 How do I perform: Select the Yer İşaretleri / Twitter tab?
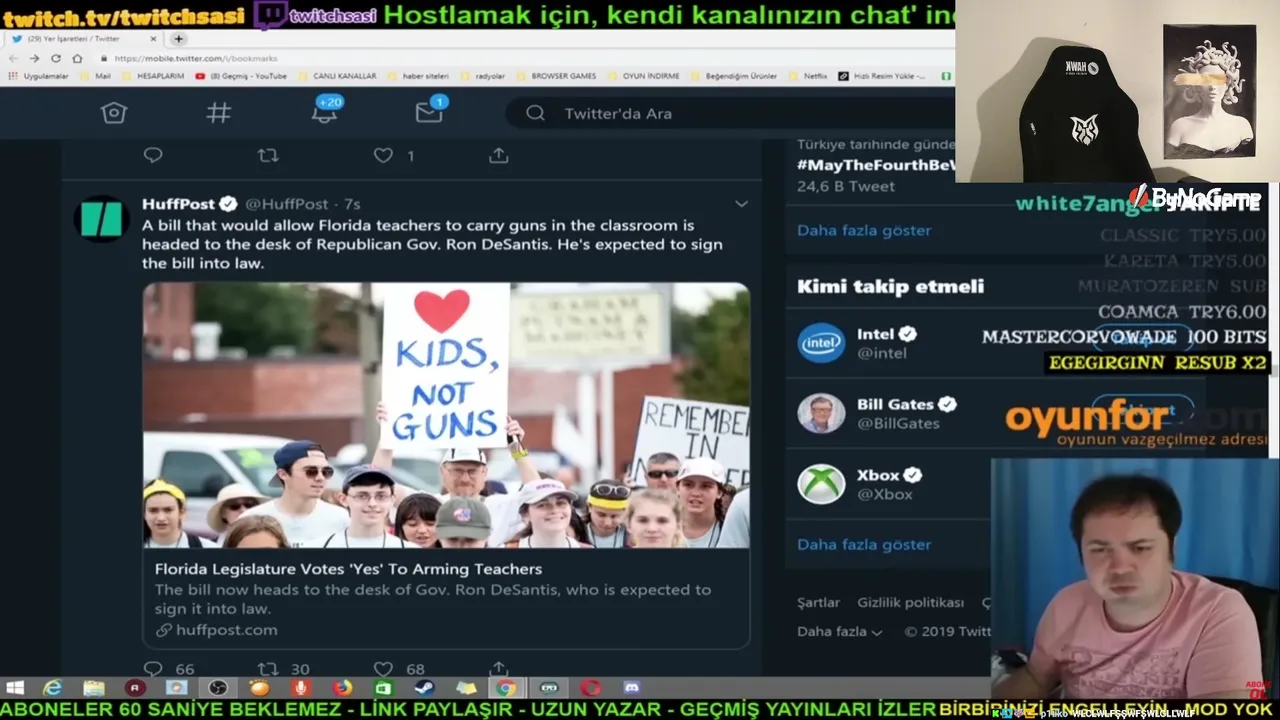[84, 39]
